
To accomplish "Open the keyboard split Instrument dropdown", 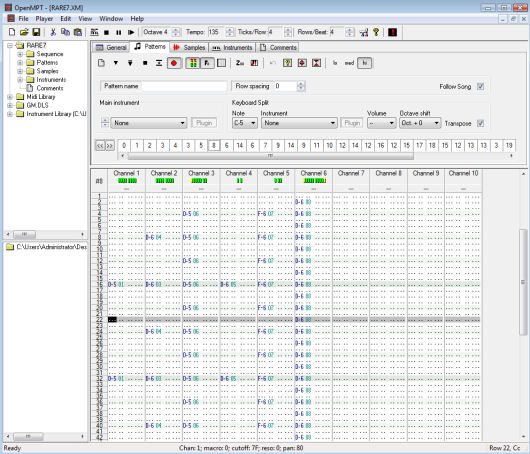I will pyautogui.click(x=299, y=123).
